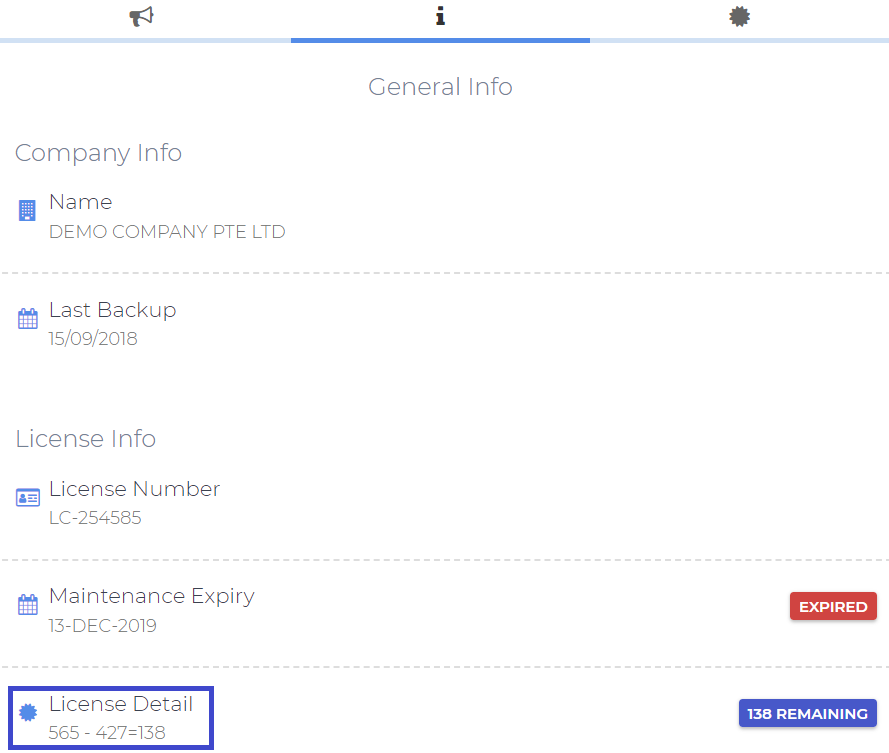Click the License Number ID card icon
Viewport: 889px width, 753px height.
(x=28, y=498)
